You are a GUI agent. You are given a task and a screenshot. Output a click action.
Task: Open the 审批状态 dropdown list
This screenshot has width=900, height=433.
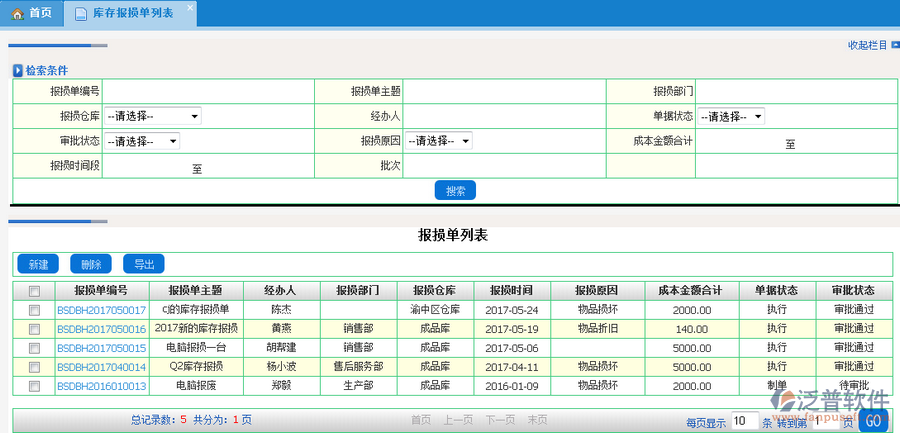(x=141, y=141)
